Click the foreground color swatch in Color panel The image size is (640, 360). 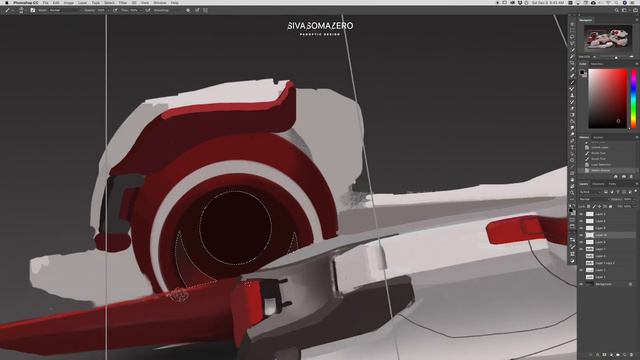pos(582,72)
